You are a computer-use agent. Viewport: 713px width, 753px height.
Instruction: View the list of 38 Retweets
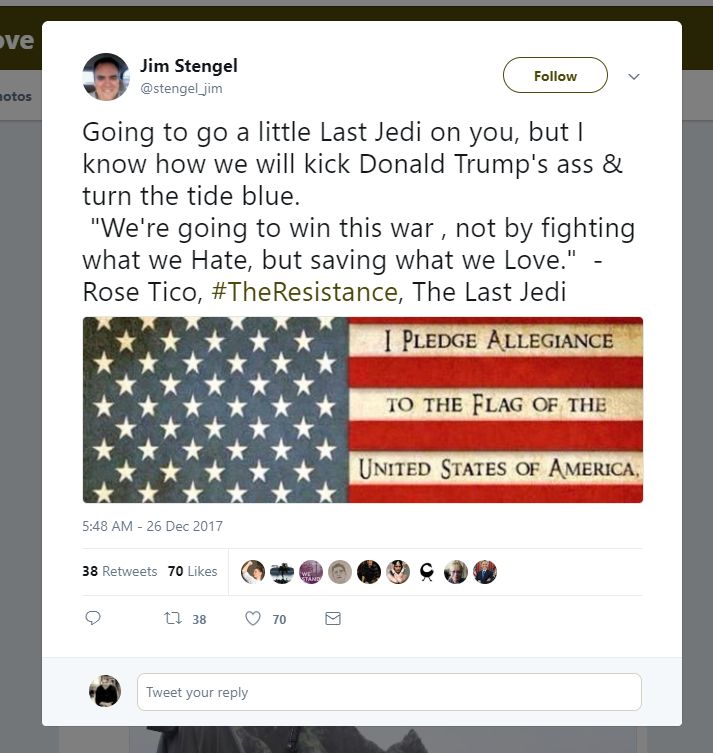point(120,571)
